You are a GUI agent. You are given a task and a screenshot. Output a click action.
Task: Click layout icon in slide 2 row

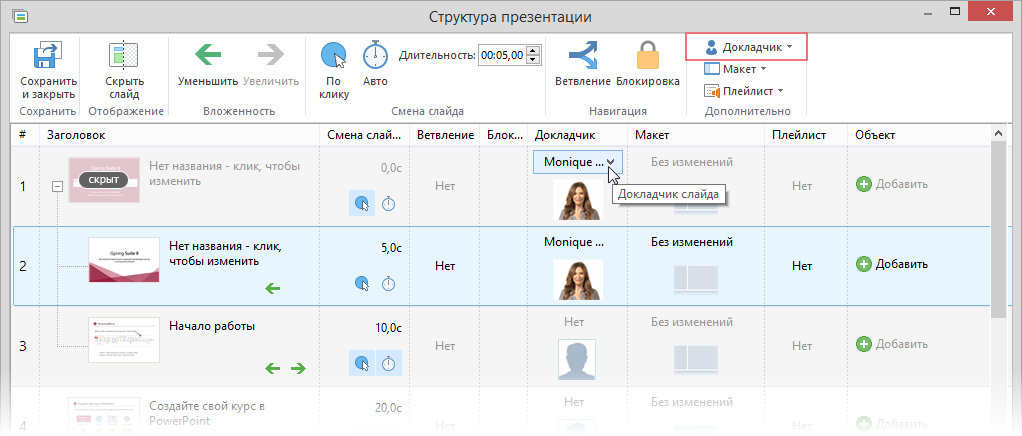(696, 278)
